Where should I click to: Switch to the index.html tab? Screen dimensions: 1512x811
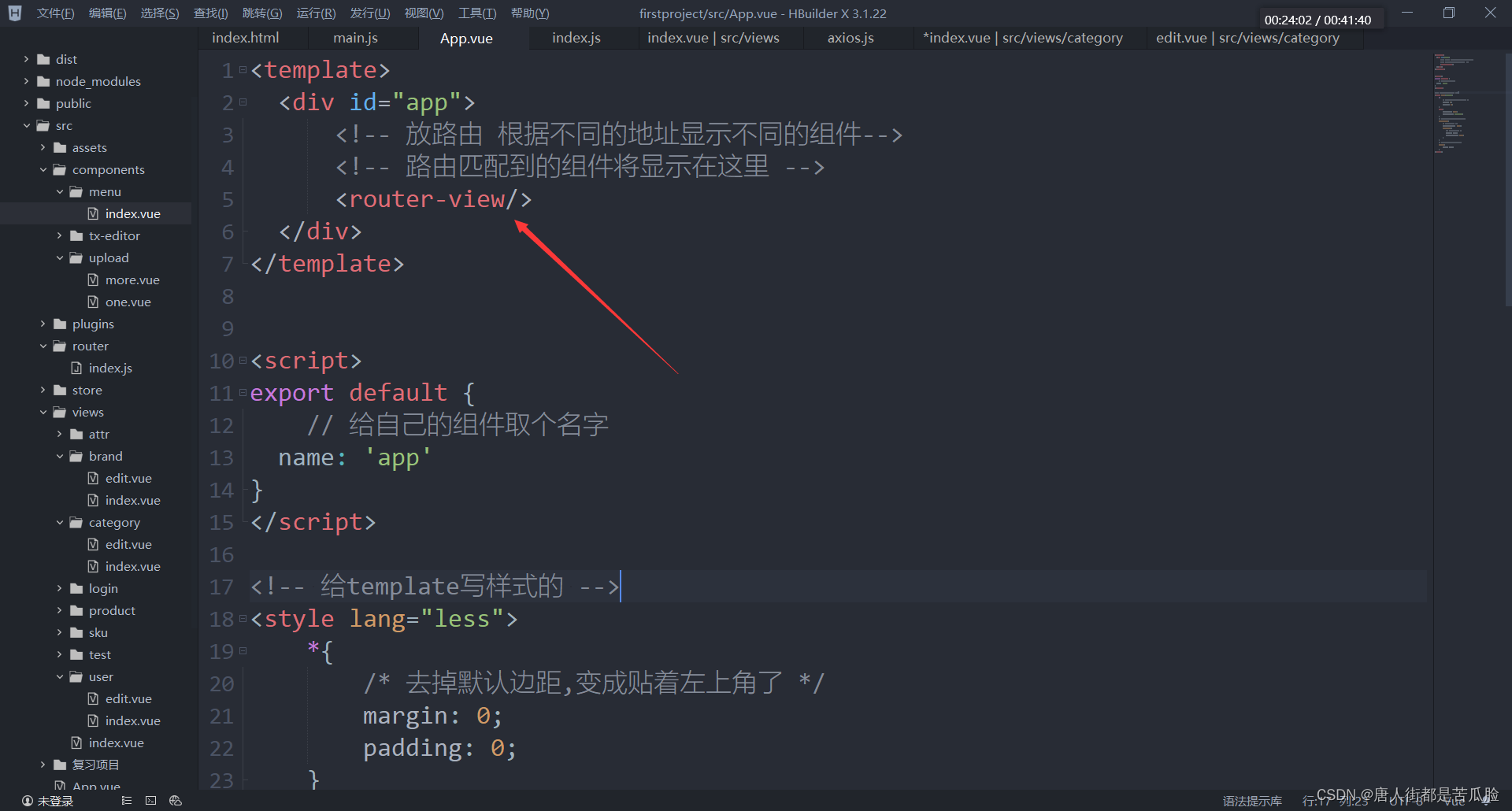tap(246, 38)
